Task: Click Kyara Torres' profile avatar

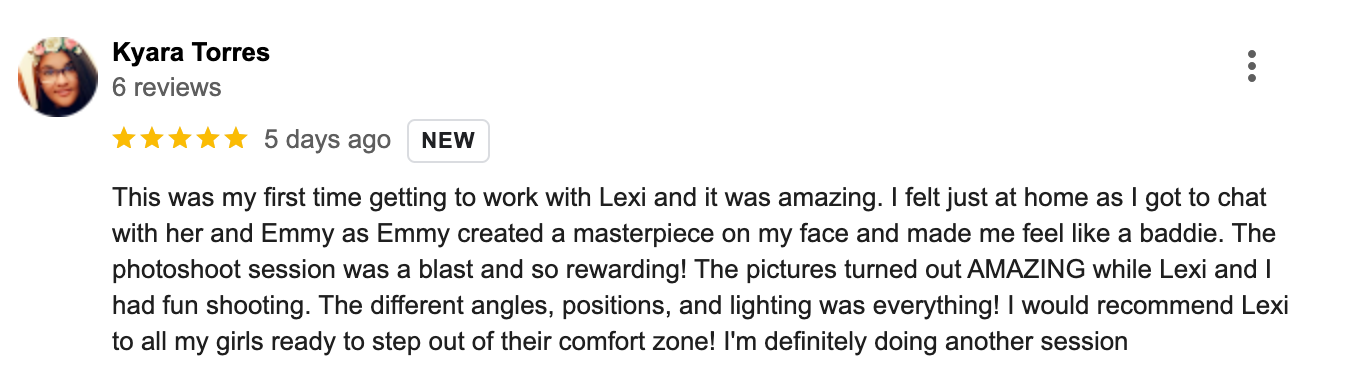Action: 59,77
